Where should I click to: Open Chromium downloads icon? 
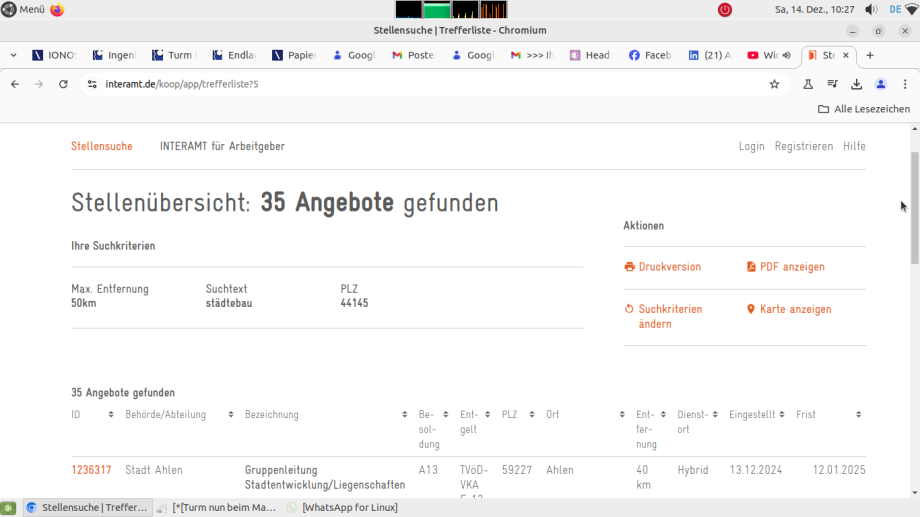tap(856, 84)
